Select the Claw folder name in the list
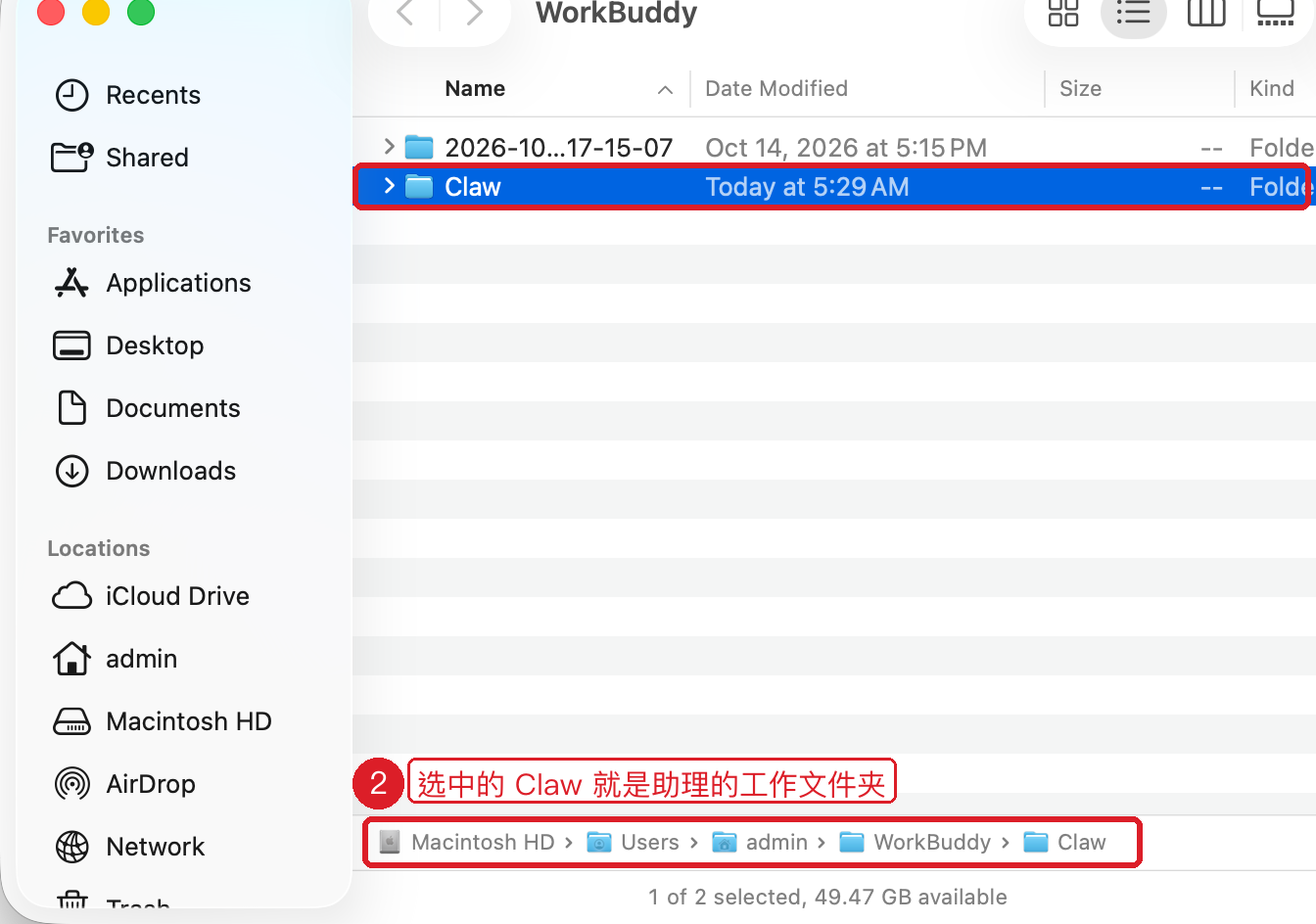This screenshot has width=1316, height=924. pyautogui.click(x=473, y=187)
